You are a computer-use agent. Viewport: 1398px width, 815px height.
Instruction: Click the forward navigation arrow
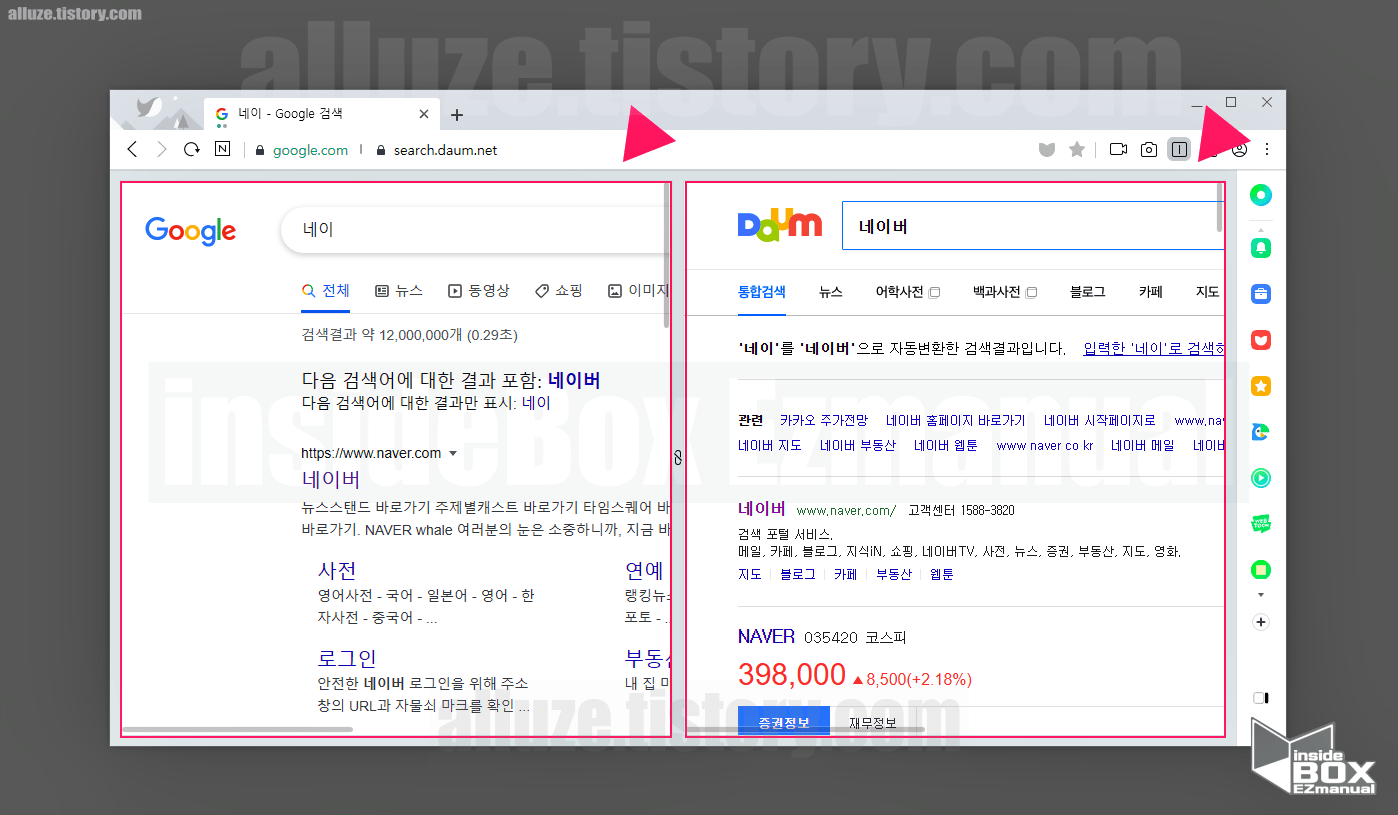pos(162,150)
